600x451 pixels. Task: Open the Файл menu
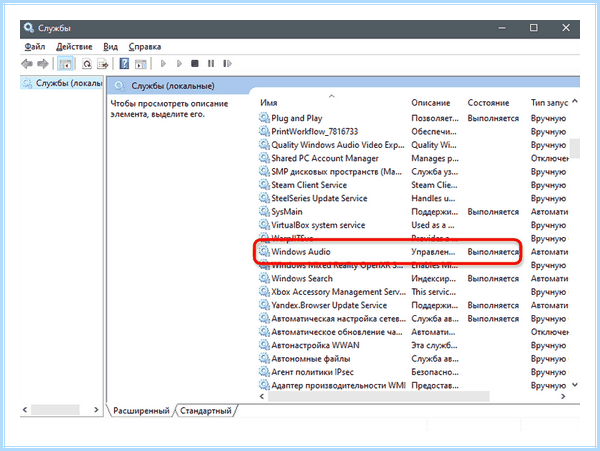[35, 47]
